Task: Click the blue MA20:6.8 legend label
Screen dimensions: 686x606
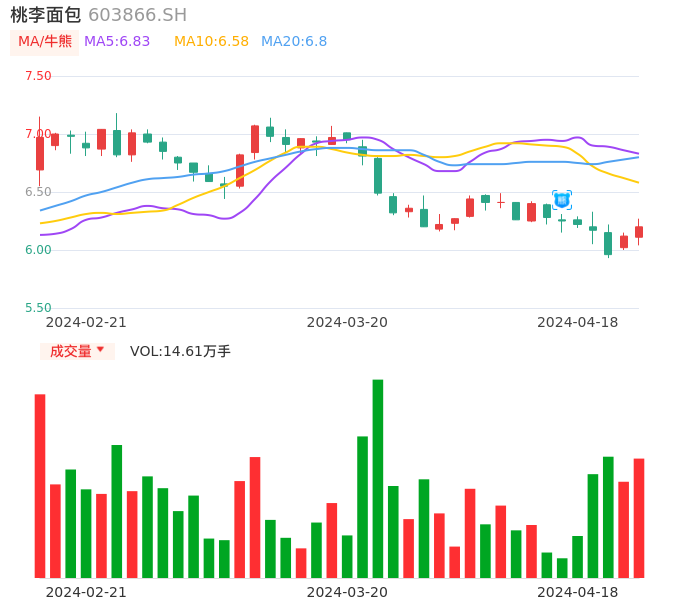Action: click(294, 42)
